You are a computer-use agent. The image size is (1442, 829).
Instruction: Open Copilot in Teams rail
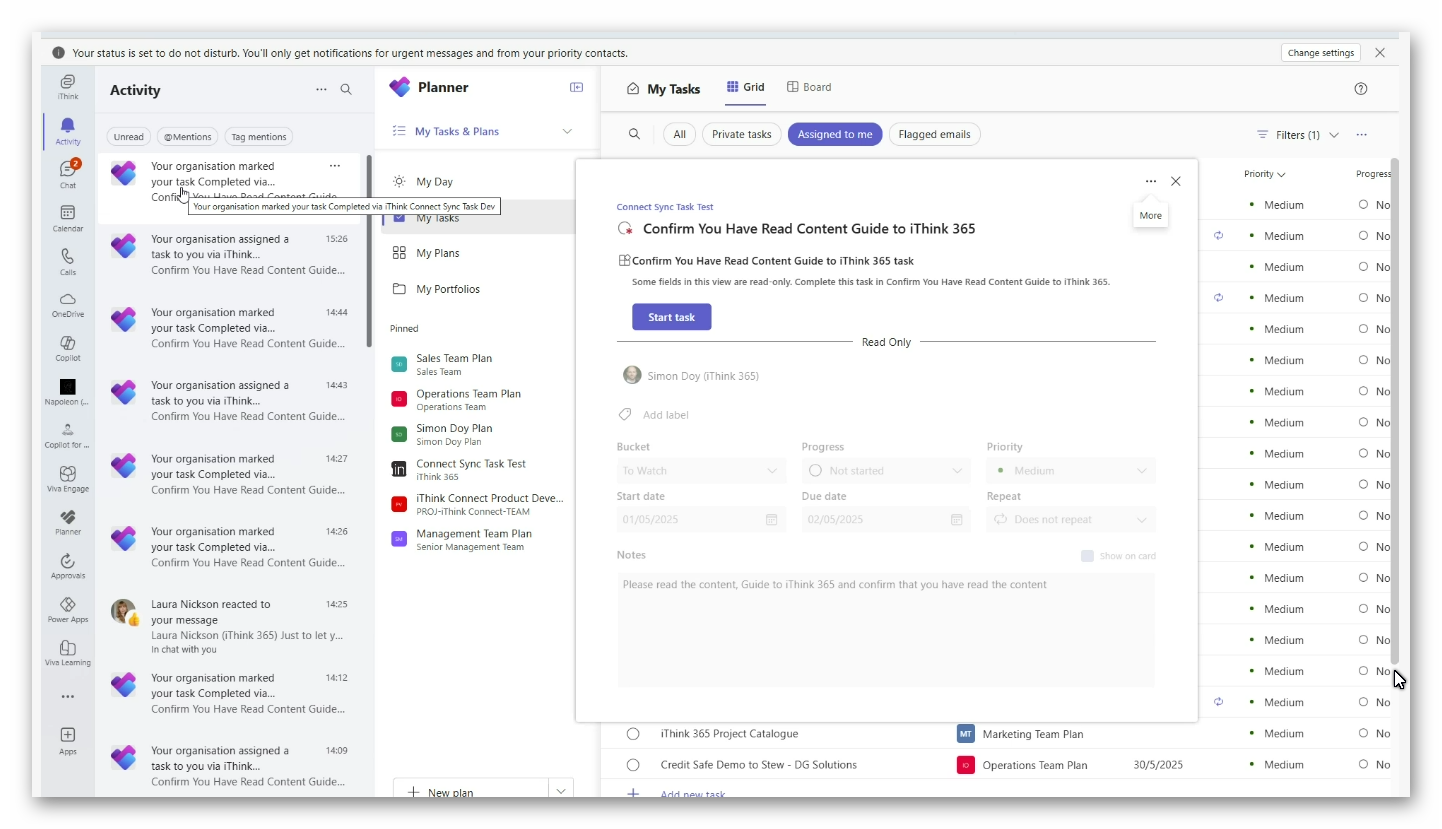click(x=68, y=348)
